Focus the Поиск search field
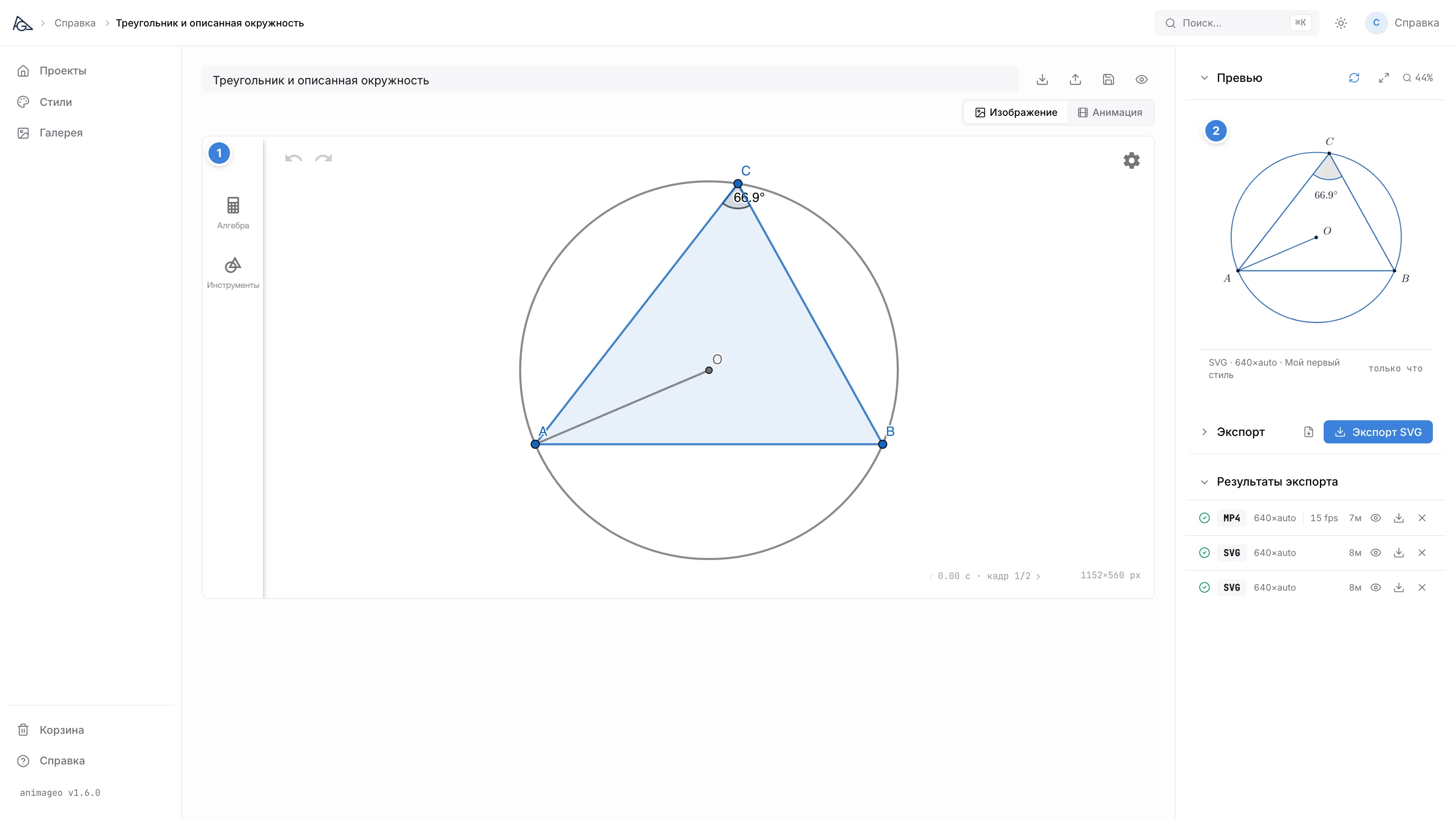The image size is (1456, 819). tap(1236, 23)
